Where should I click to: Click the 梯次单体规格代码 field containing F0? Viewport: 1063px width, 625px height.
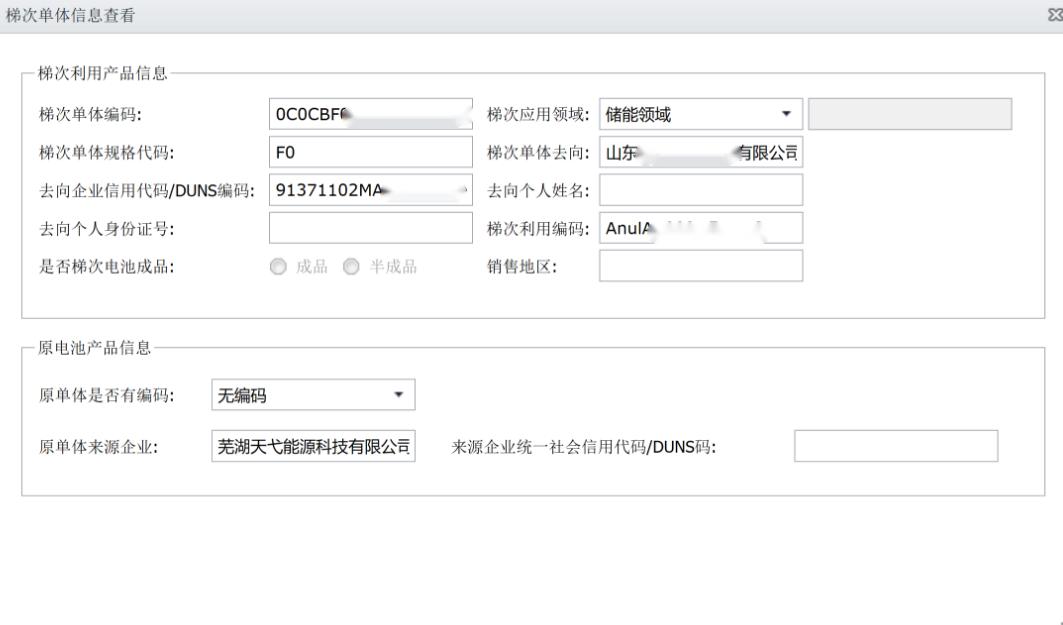pos(371,152)
